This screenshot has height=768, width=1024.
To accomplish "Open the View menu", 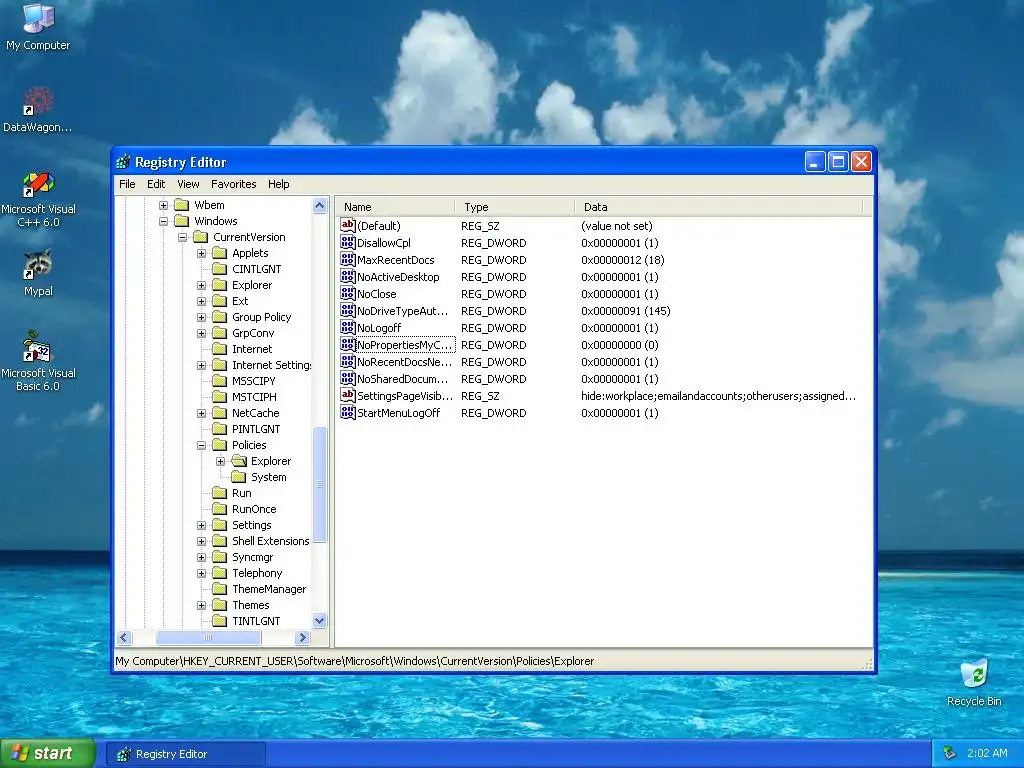I will tap(188, 184).
